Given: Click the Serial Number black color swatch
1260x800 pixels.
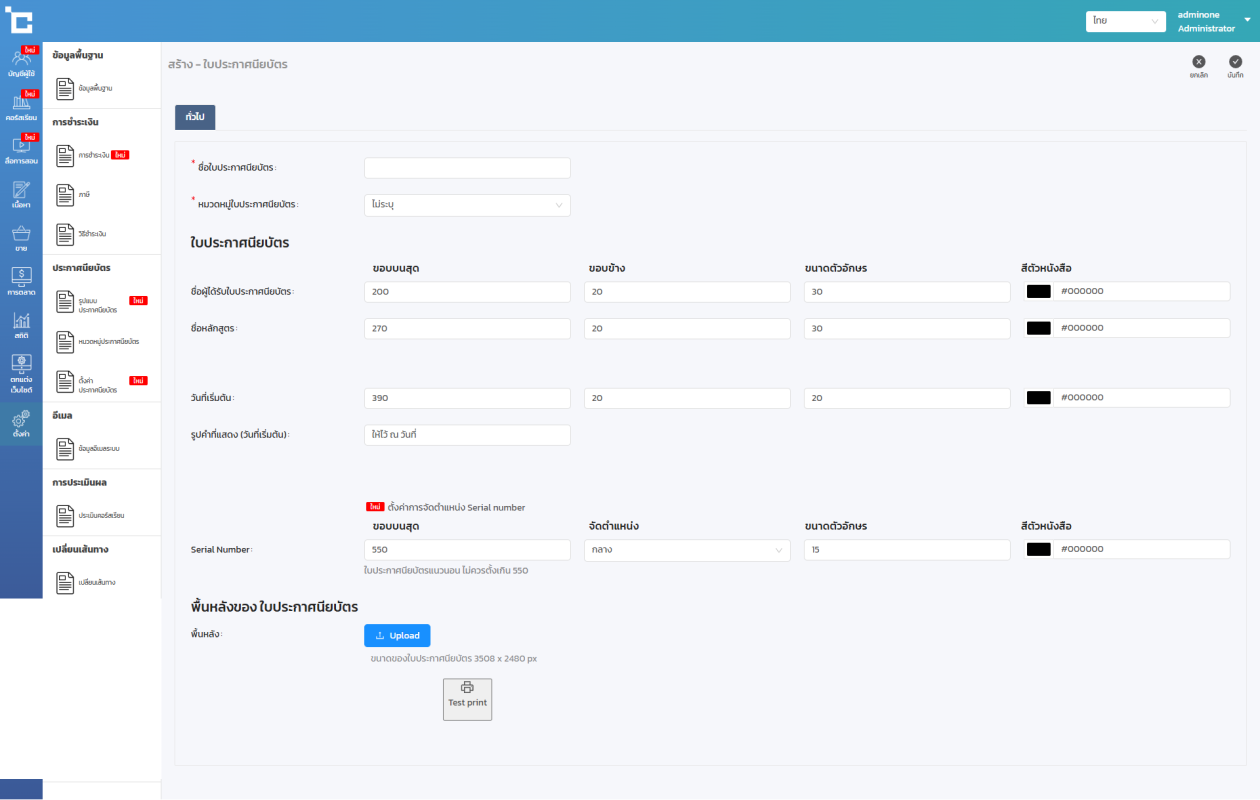Looking at the screenshot, I should click(1039, 550).
